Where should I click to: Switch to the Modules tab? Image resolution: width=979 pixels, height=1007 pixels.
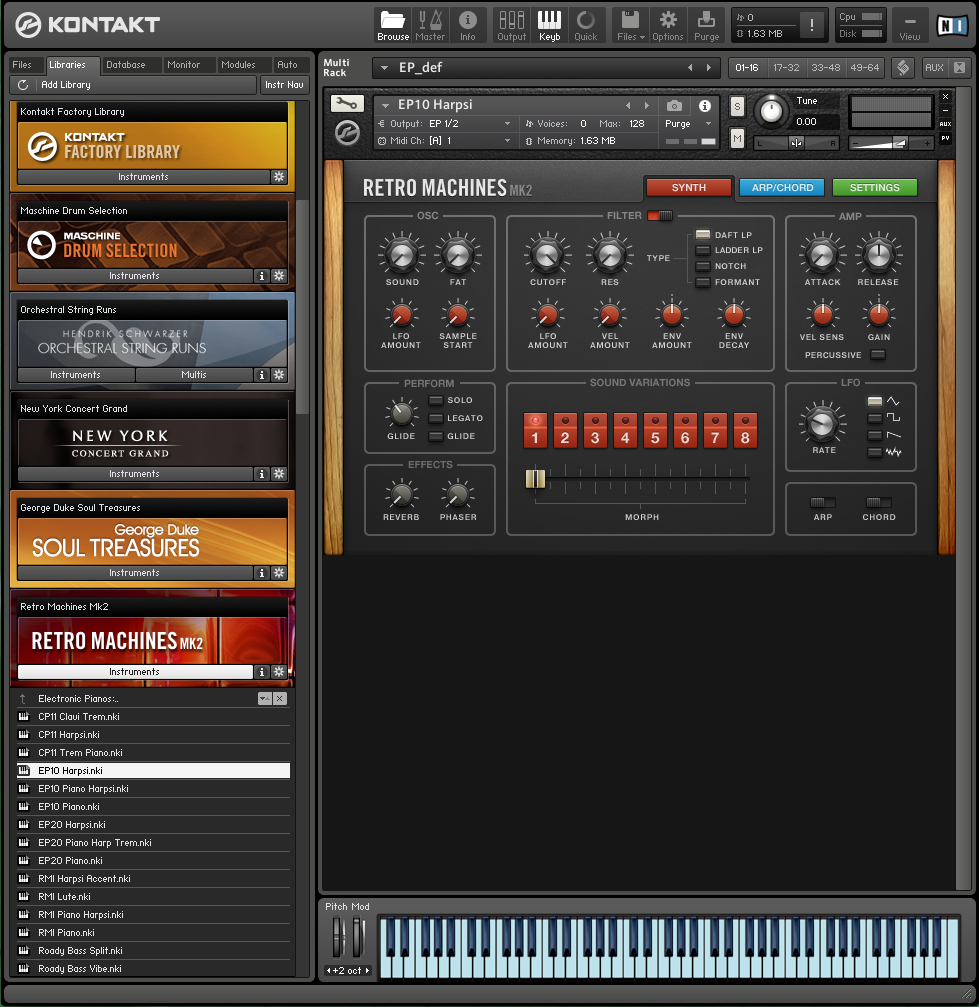[x=238, y=65]
